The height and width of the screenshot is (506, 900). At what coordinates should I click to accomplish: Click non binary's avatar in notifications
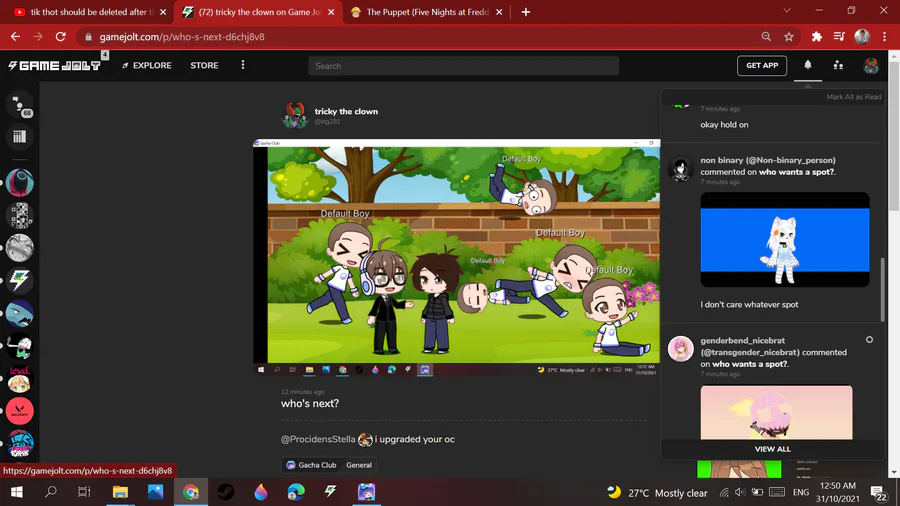681,169
